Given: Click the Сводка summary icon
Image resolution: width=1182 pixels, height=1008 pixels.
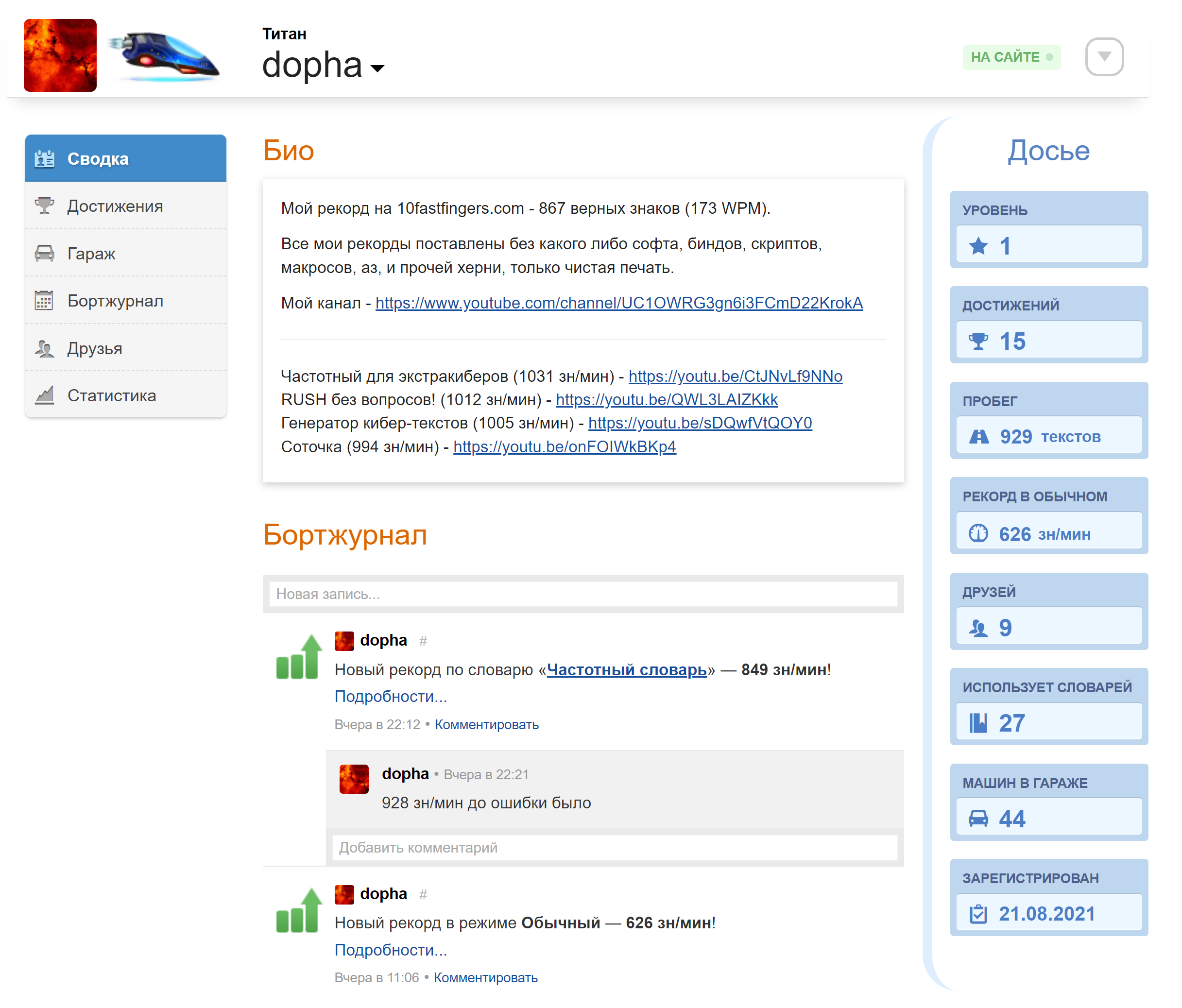Looking at the screenshot, I should pyautogui.click(x=45, y=158).
